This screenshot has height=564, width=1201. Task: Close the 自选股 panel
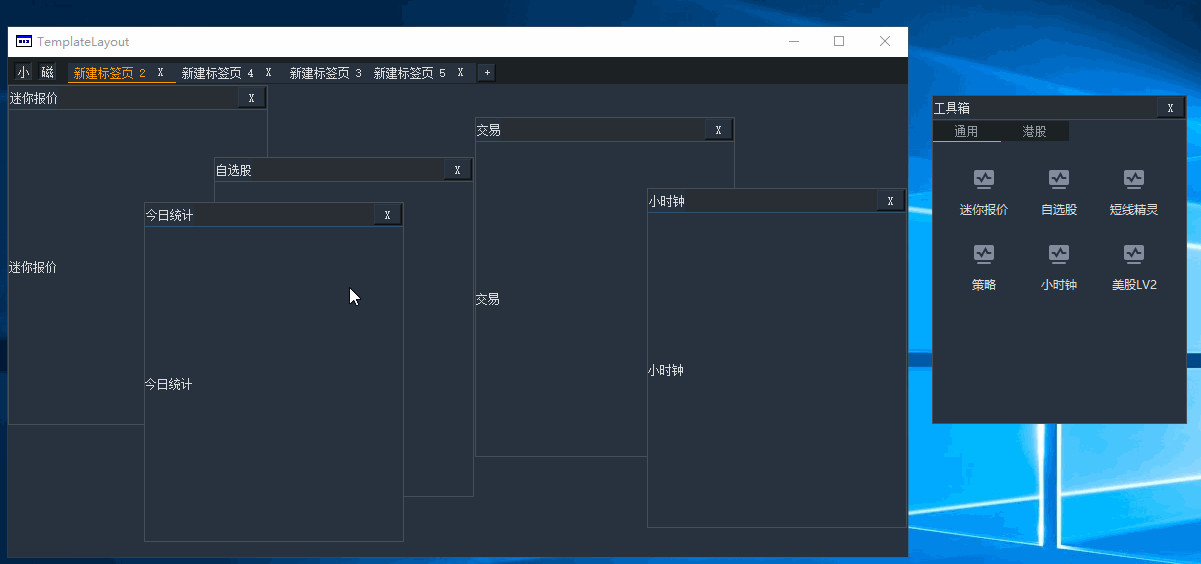pos(457,170)
